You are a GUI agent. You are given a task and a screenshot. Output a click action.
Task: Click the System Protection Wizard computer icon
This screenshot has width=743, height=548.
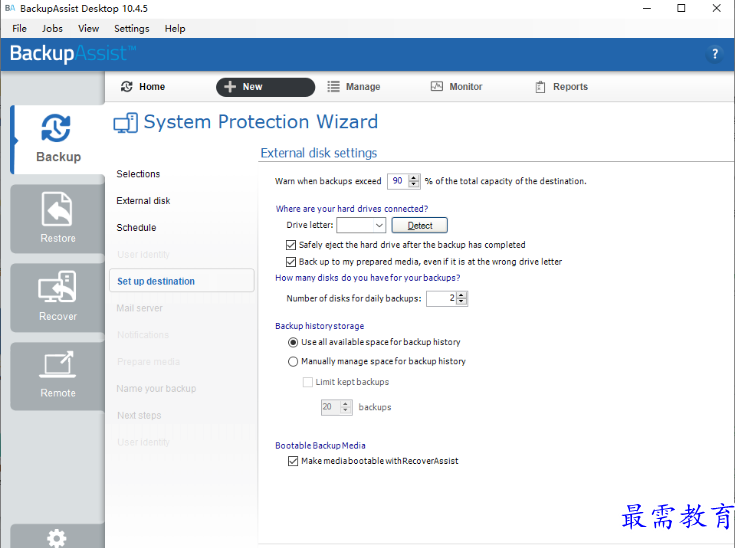click(126, 123)
